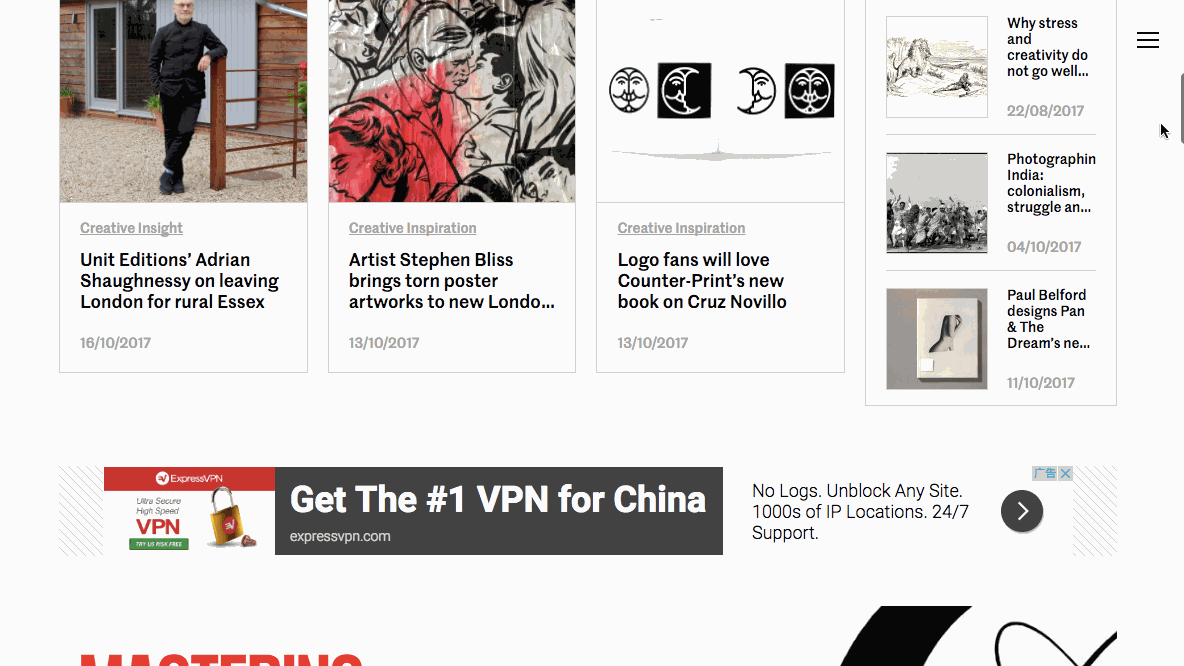This screenshot has width=1184, height=666.
Task: Open the hamburger menu icon
Action: (1147, 40)
